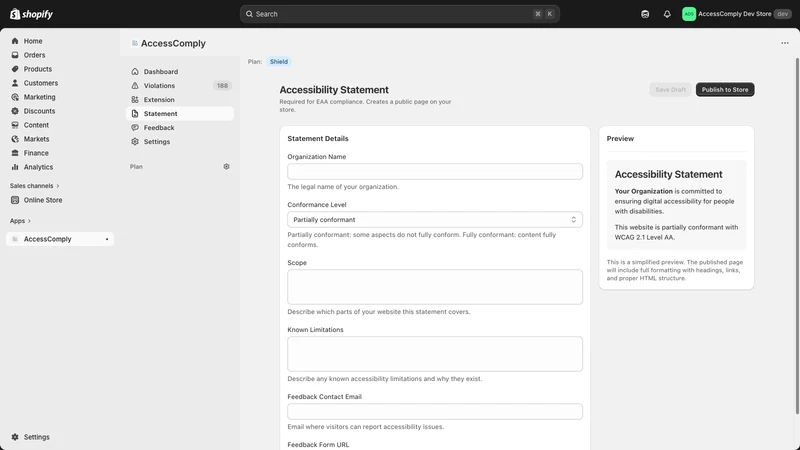Click the Dashboard house icon
Image resolution: width=800 pixels, height=450 pixels.
135,71
